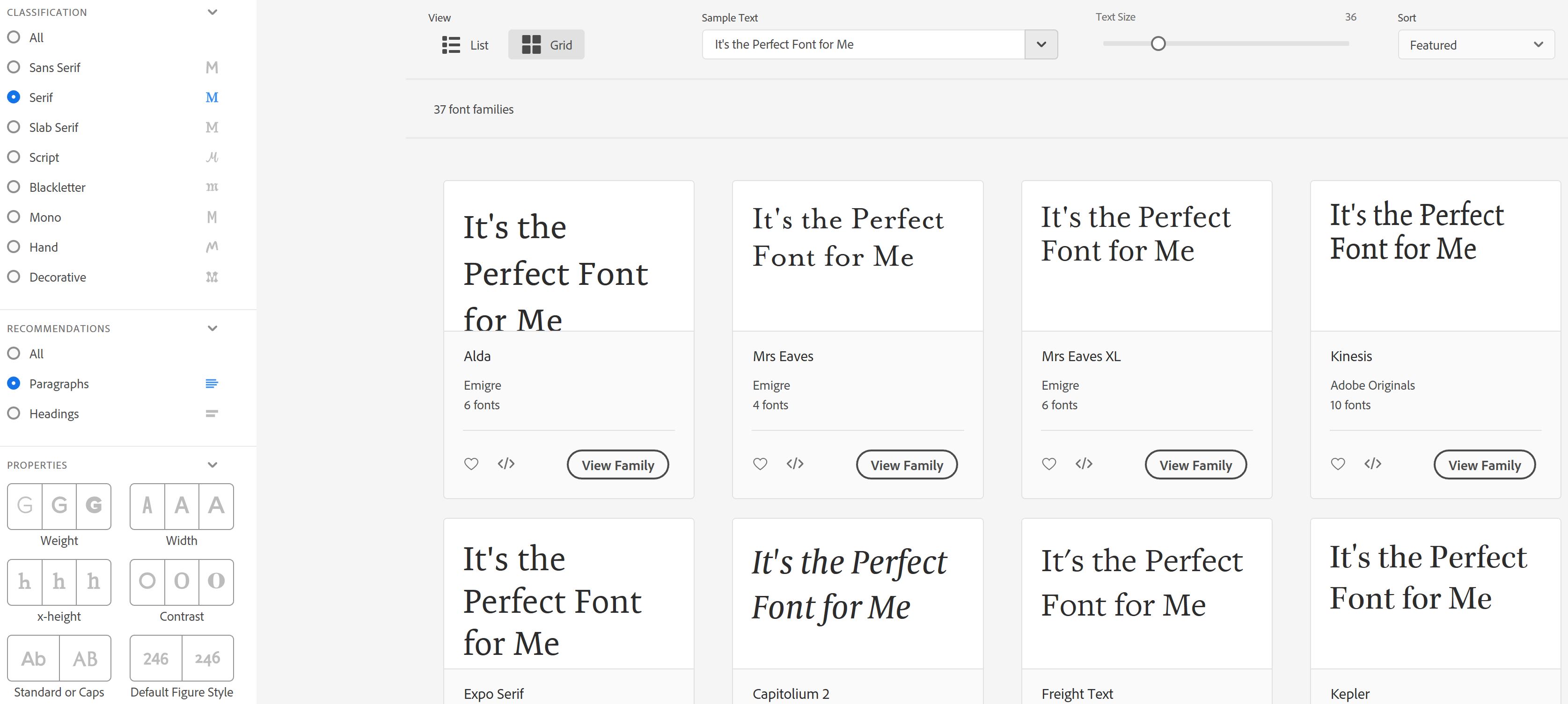Choose the Script classification

click(x=14, y=157)
